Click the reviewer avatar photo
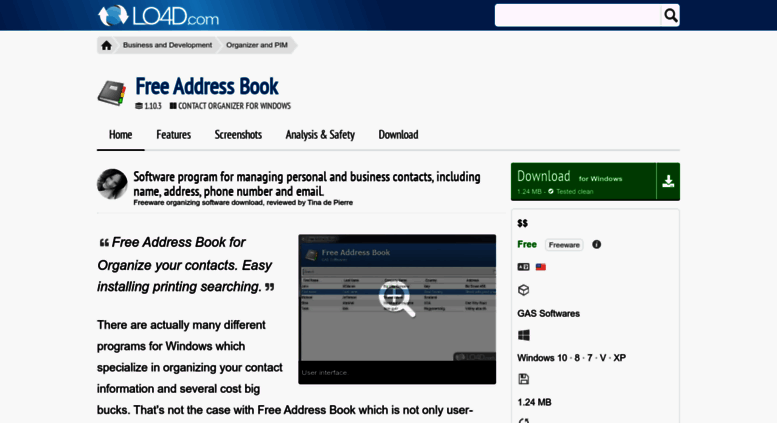Screen dimensions: 777x423 pos(112,184)
